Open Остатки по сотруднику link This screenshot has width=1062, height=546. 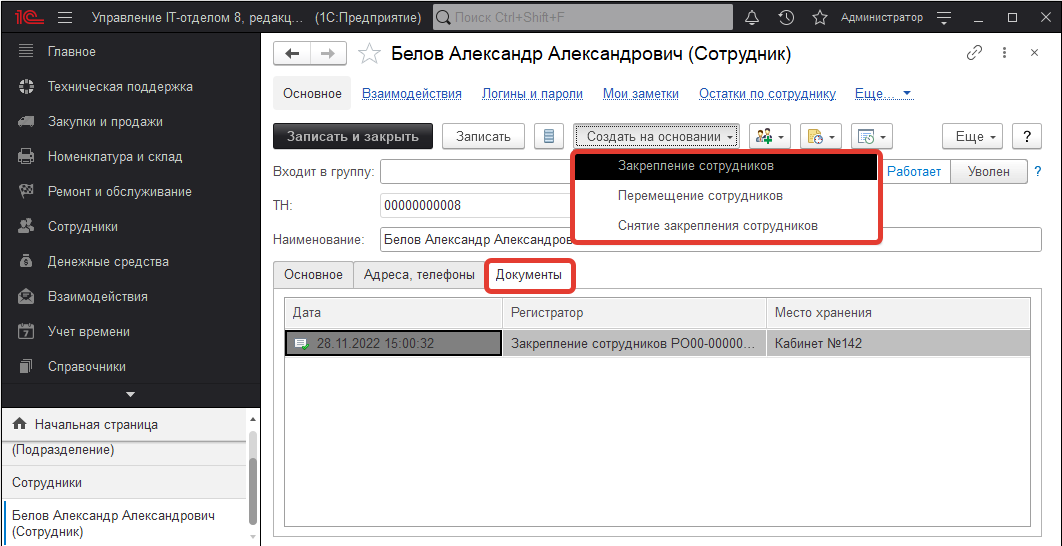click(x=767, y=93)
